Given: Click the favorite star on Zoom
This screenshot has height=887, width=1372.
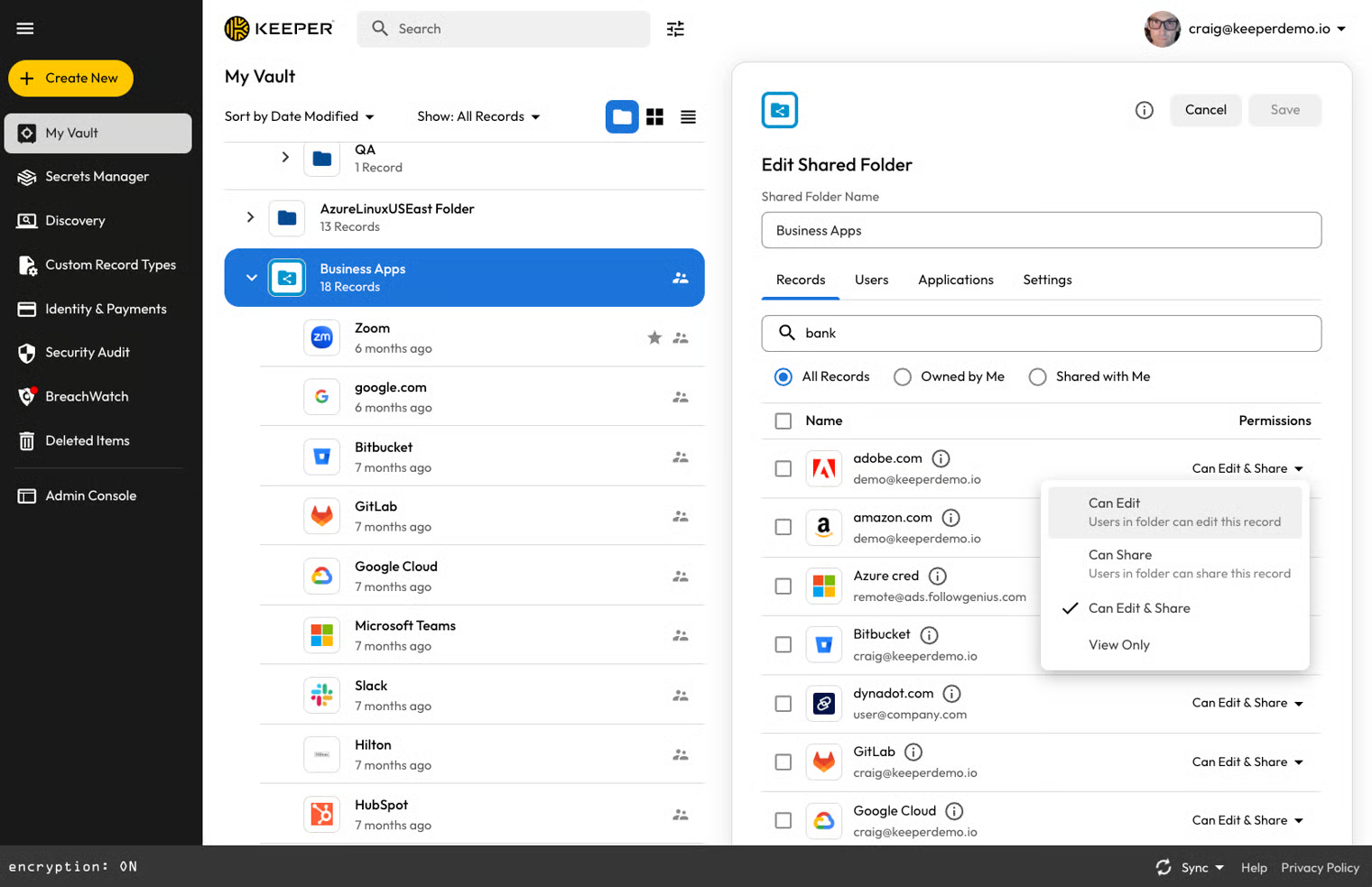Looking at the screenshot, I should tap(654, 337).
